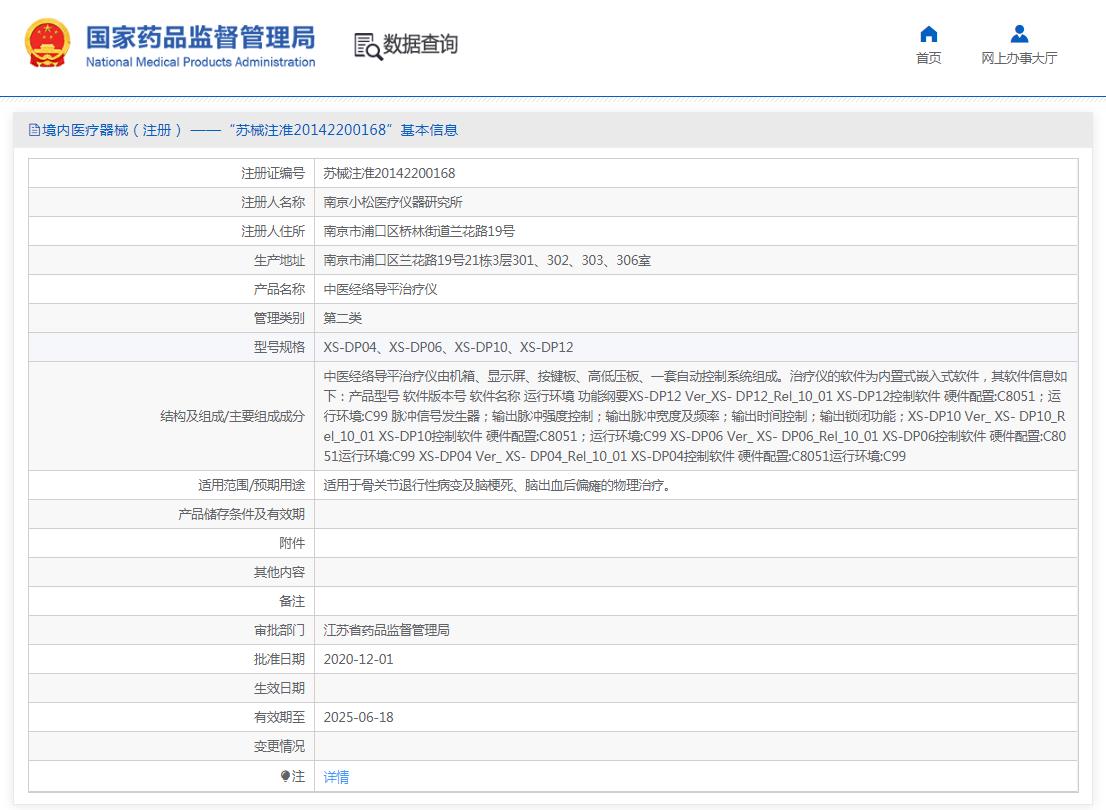Viewport: 1106px width, 810px height.
Task: Click the 有效期至 label
Action: pos(279,717)
